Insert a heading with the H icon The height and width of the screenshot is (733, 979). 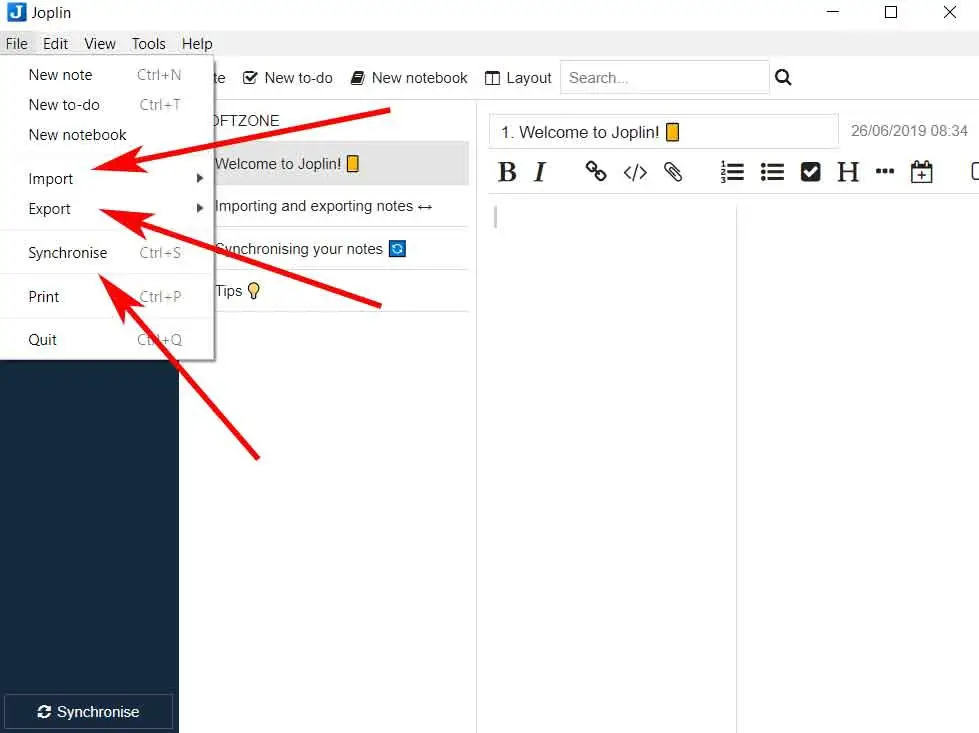tap(848, 172)
